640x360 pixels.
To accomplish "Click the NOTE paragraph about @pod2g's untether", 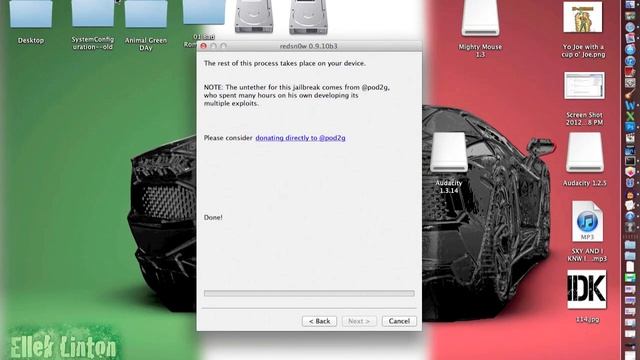I will 296,95.
